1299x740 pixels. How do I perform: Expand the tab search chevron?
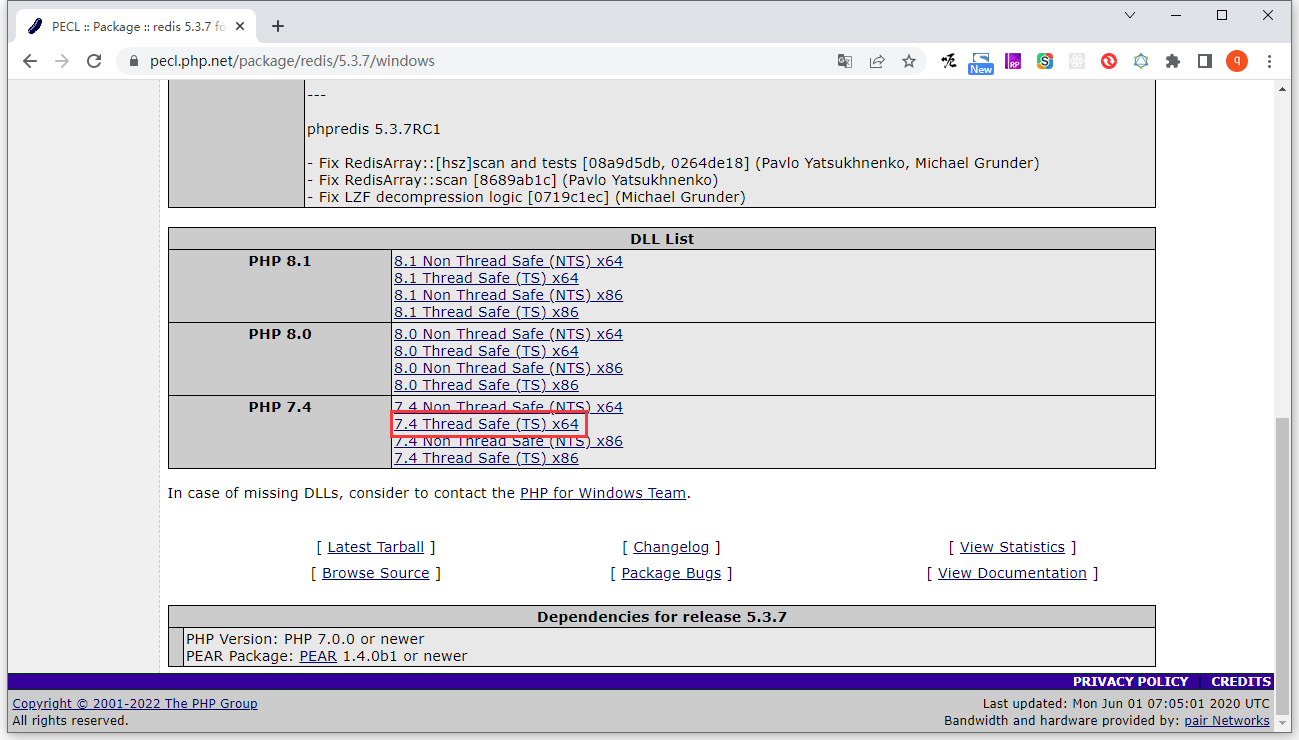click(x=1130, y=15)
